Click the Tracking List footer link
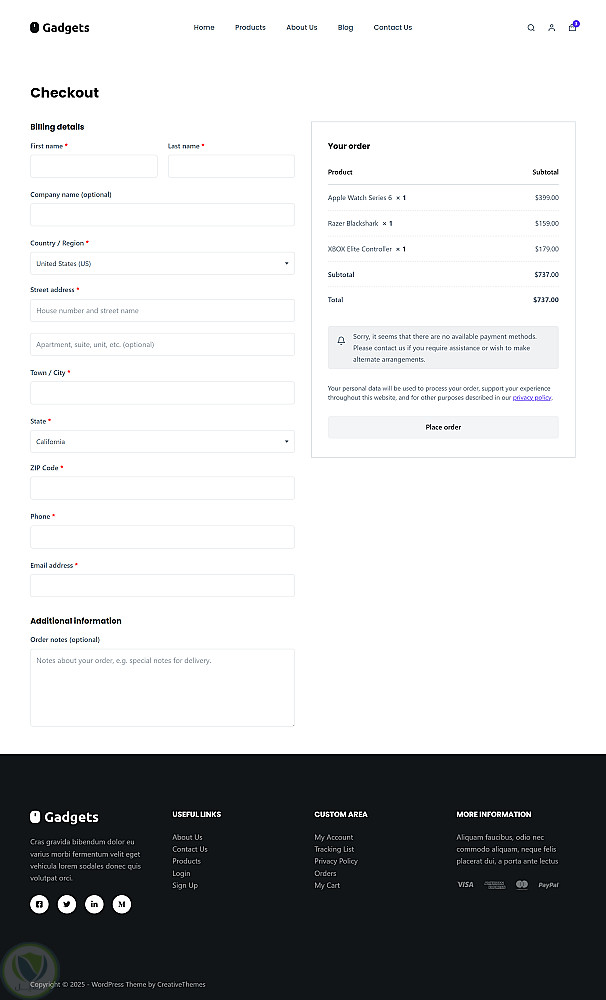The height and width of the screenshot is (1000, 606). [334, 849]
